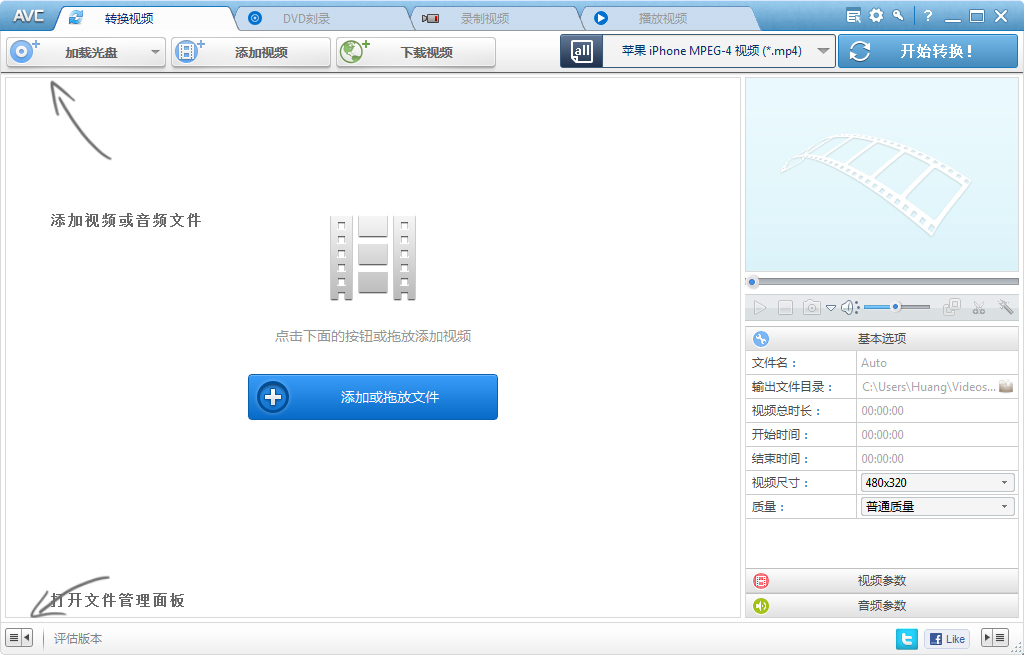Click the red film icon beside 视频参数
Viewport: 1024px width, 655px height.
pyautogui.click(x=761, y=581)
